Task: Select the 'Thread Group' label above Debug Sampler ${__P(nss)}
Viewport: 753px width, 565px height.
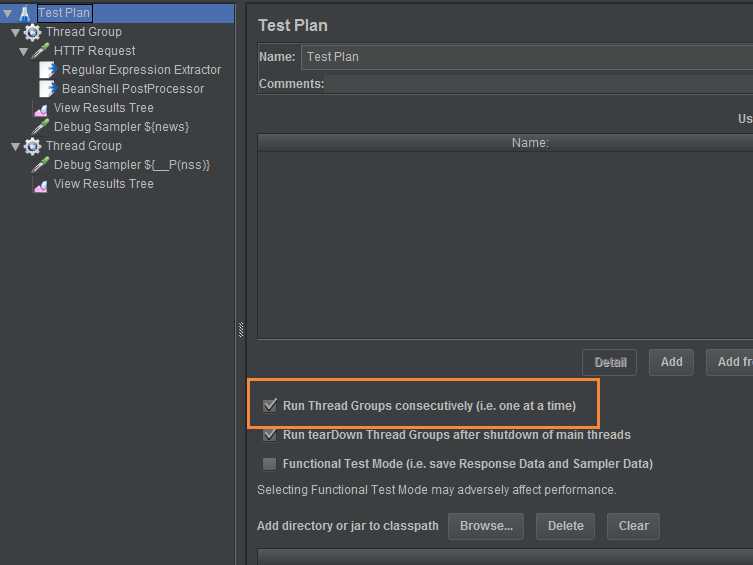Action: (84, 146)
